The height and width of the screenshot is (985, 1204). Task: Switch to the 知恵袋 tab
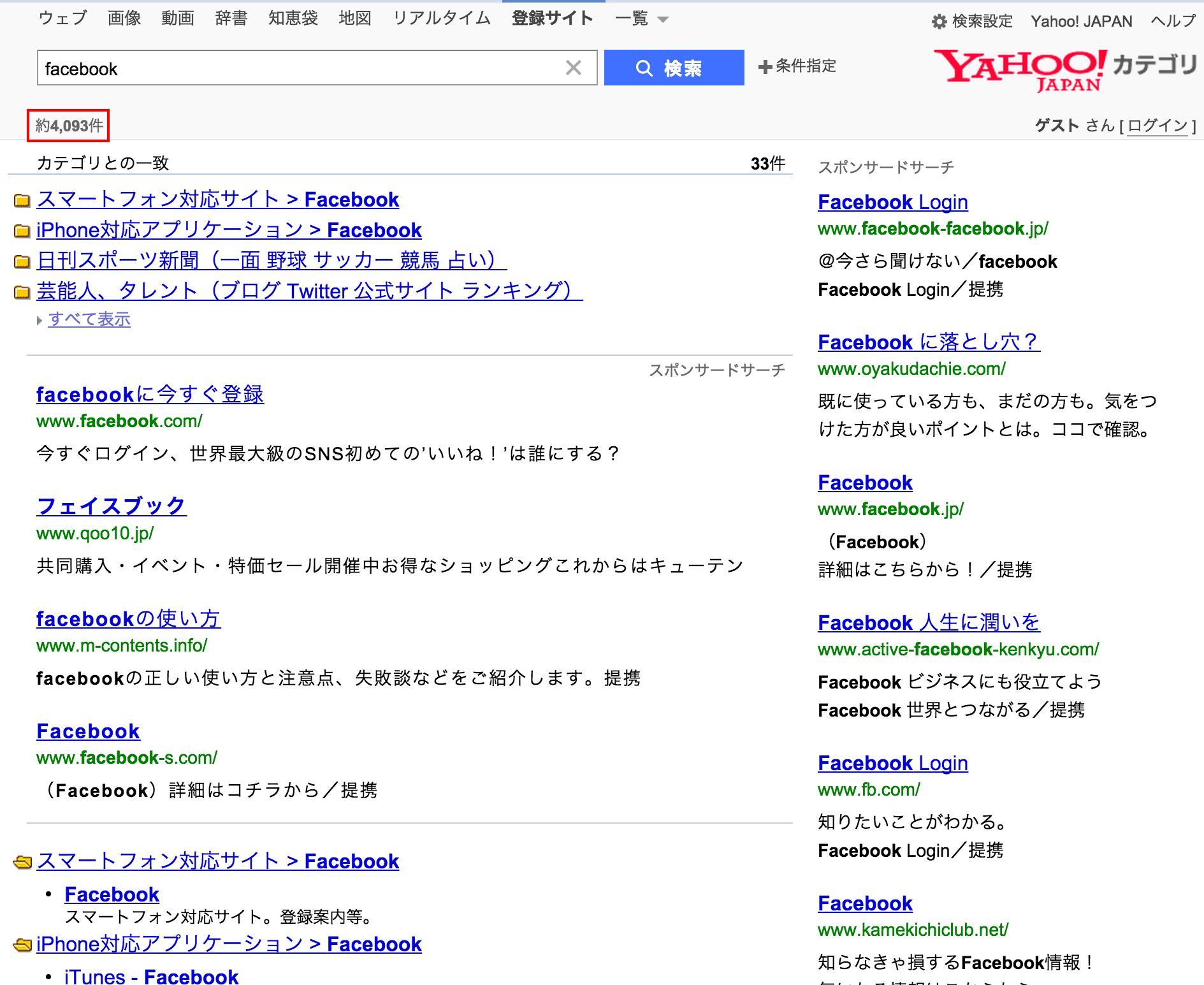pos(293,18)
